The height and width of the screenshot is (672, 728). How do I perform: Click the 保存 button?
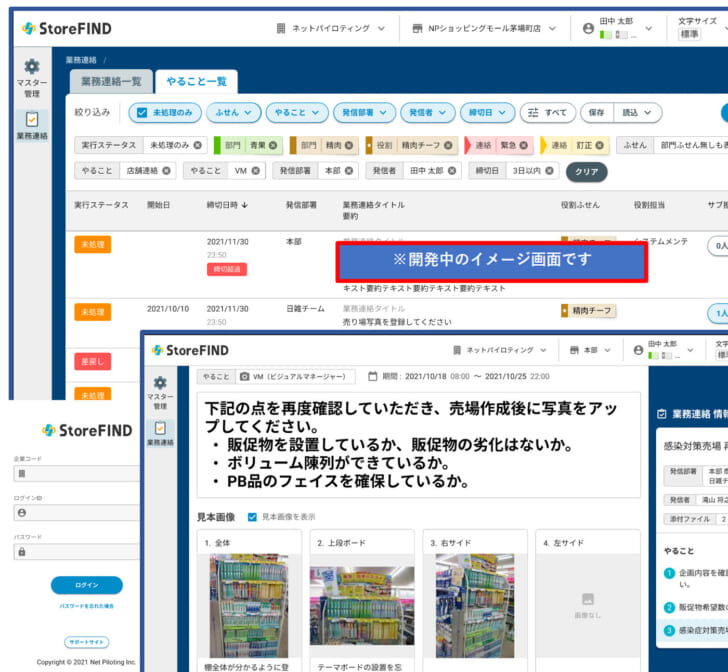coord(597,113)
